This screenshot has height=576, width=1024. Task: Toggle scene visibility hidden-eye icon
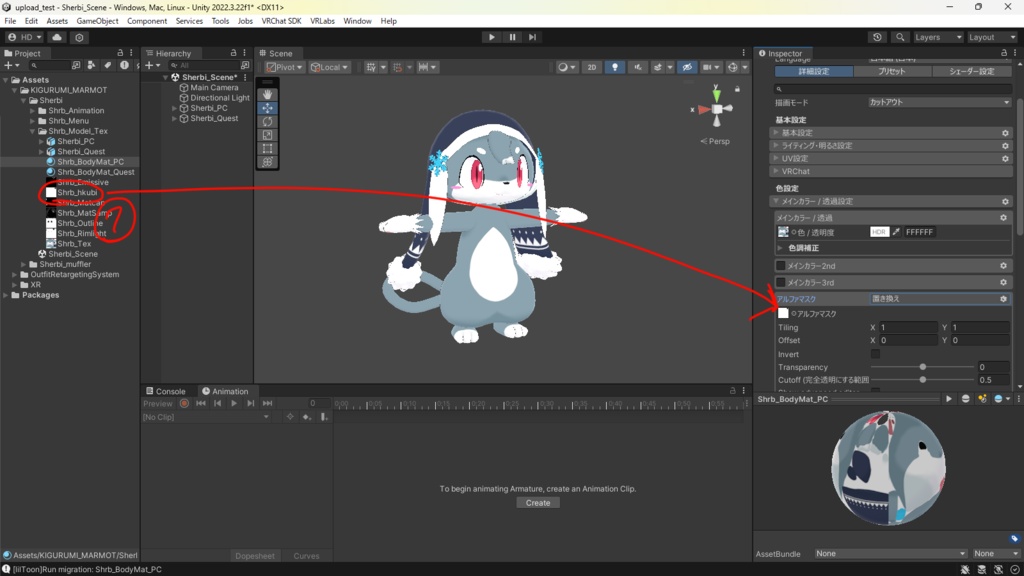click(686, 67)
